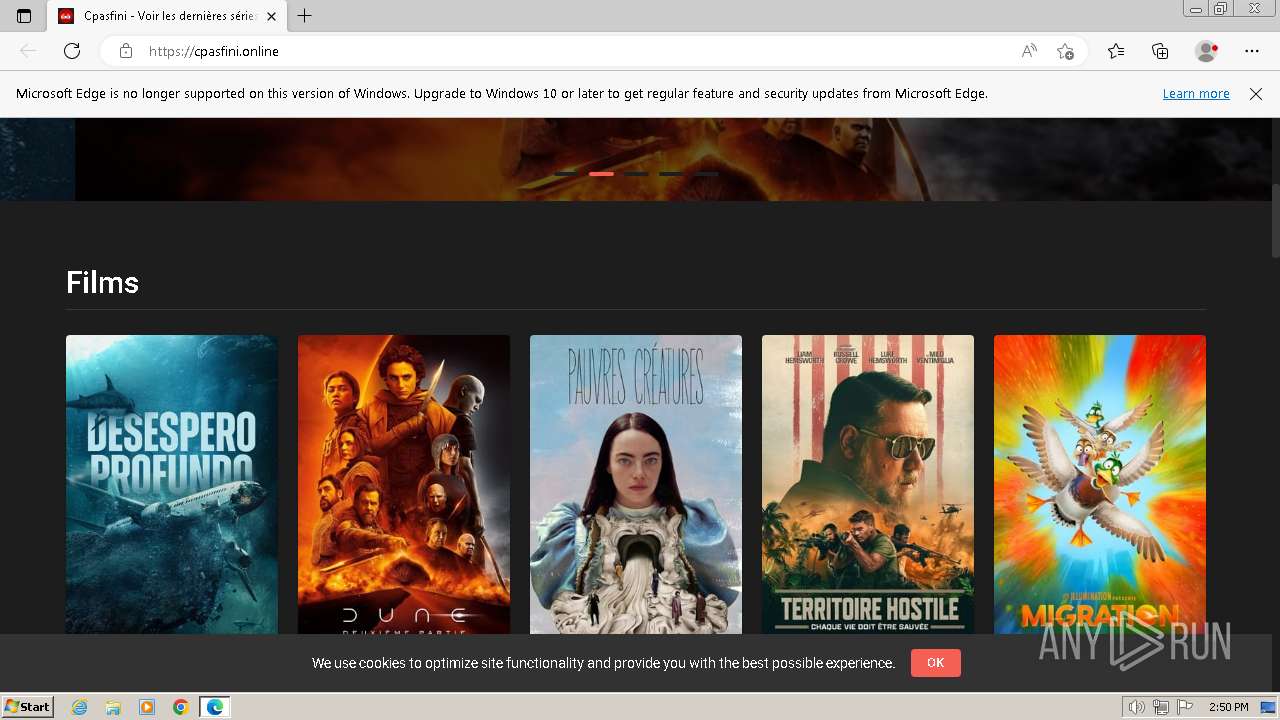Image resolution: width=1280 pixels, height=720 pixels.
Task: Minimize the Edge browser window
Action: pyautogui.click(x=1196, y=9)
